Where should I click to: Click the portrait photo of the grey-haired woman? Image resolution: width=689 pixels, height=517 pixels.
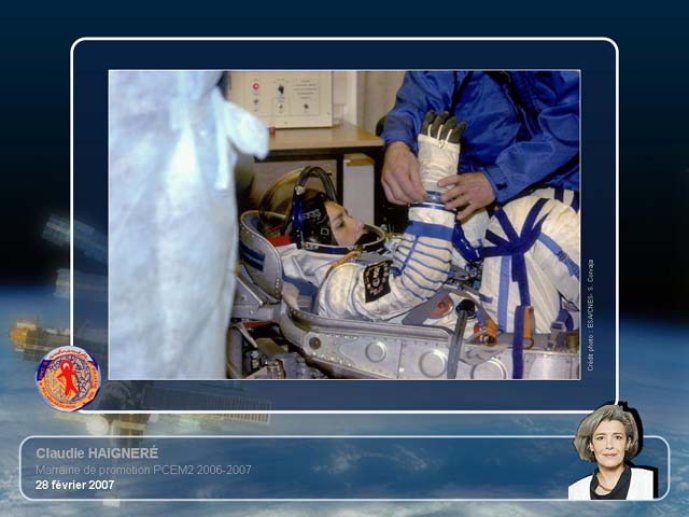coord(612,452)
